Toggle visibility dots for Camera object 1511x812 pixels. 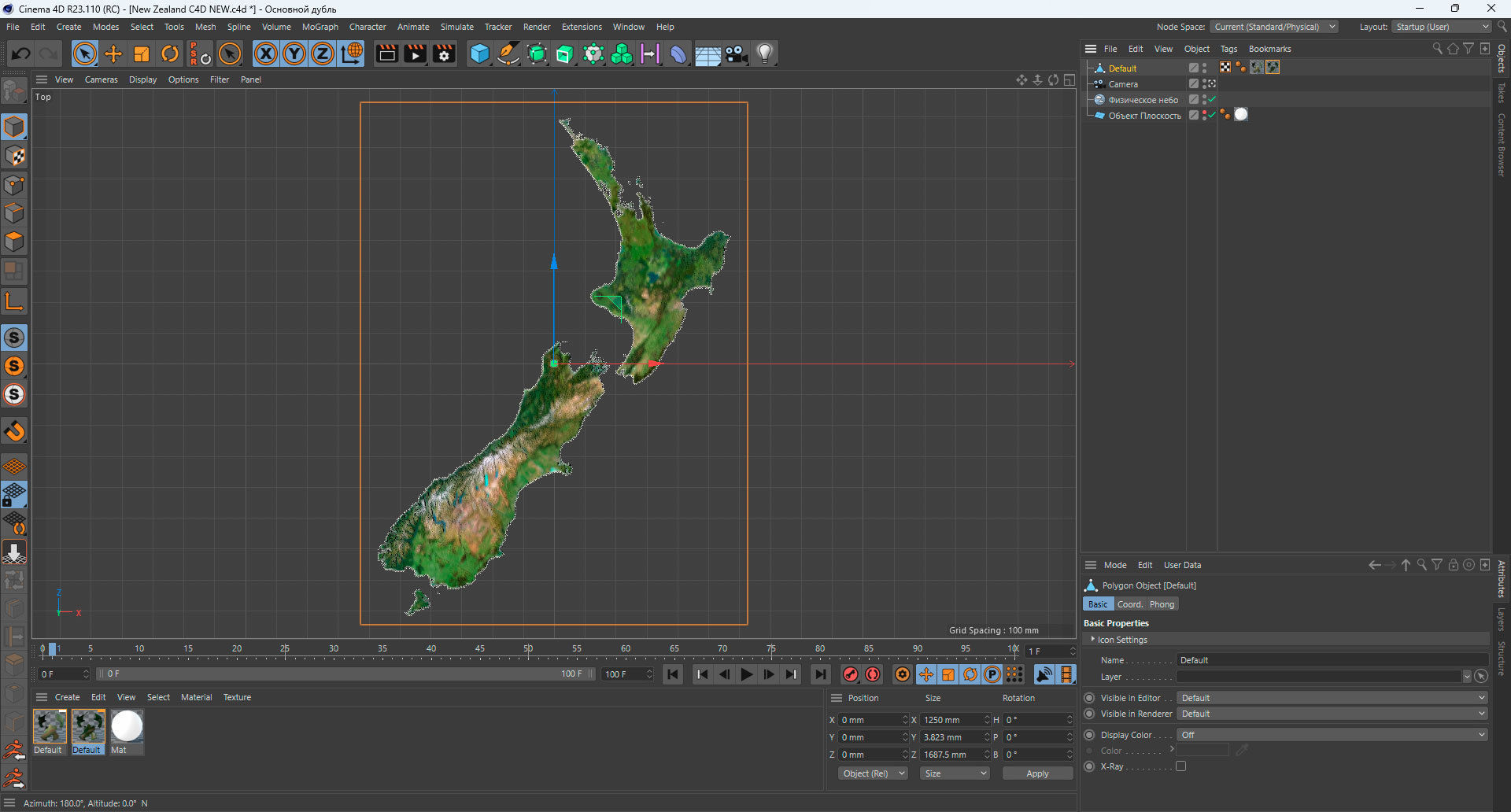coord(1204,84)
